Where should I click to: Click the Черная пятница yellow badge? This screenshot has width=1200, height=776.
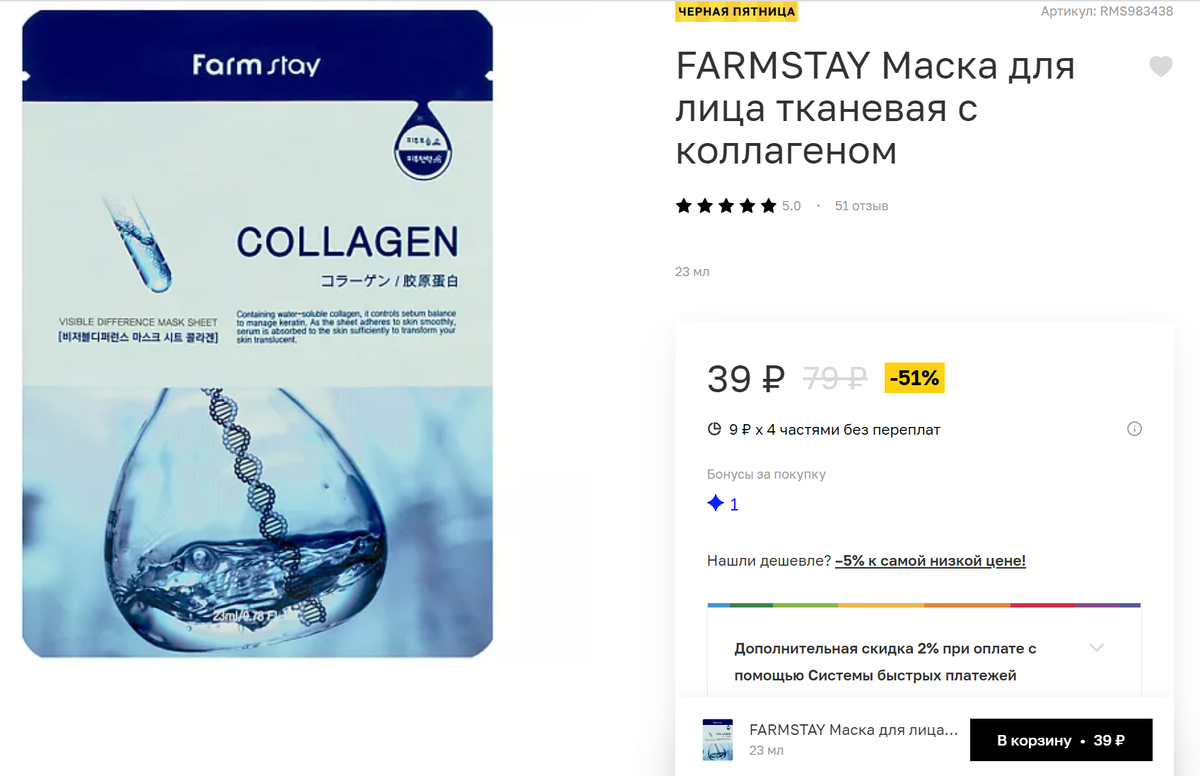click(737, 11)
